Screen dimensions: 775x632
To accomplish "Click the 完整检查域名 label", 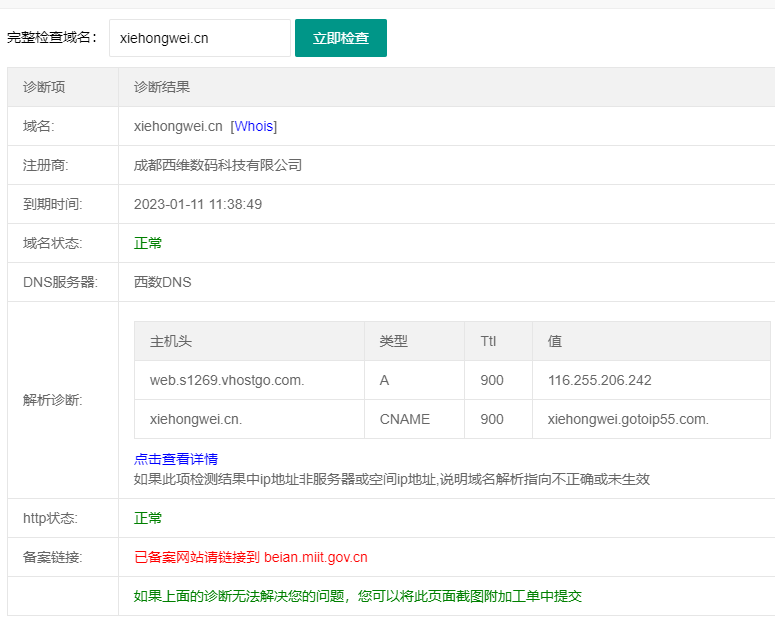I will (52, 38).
